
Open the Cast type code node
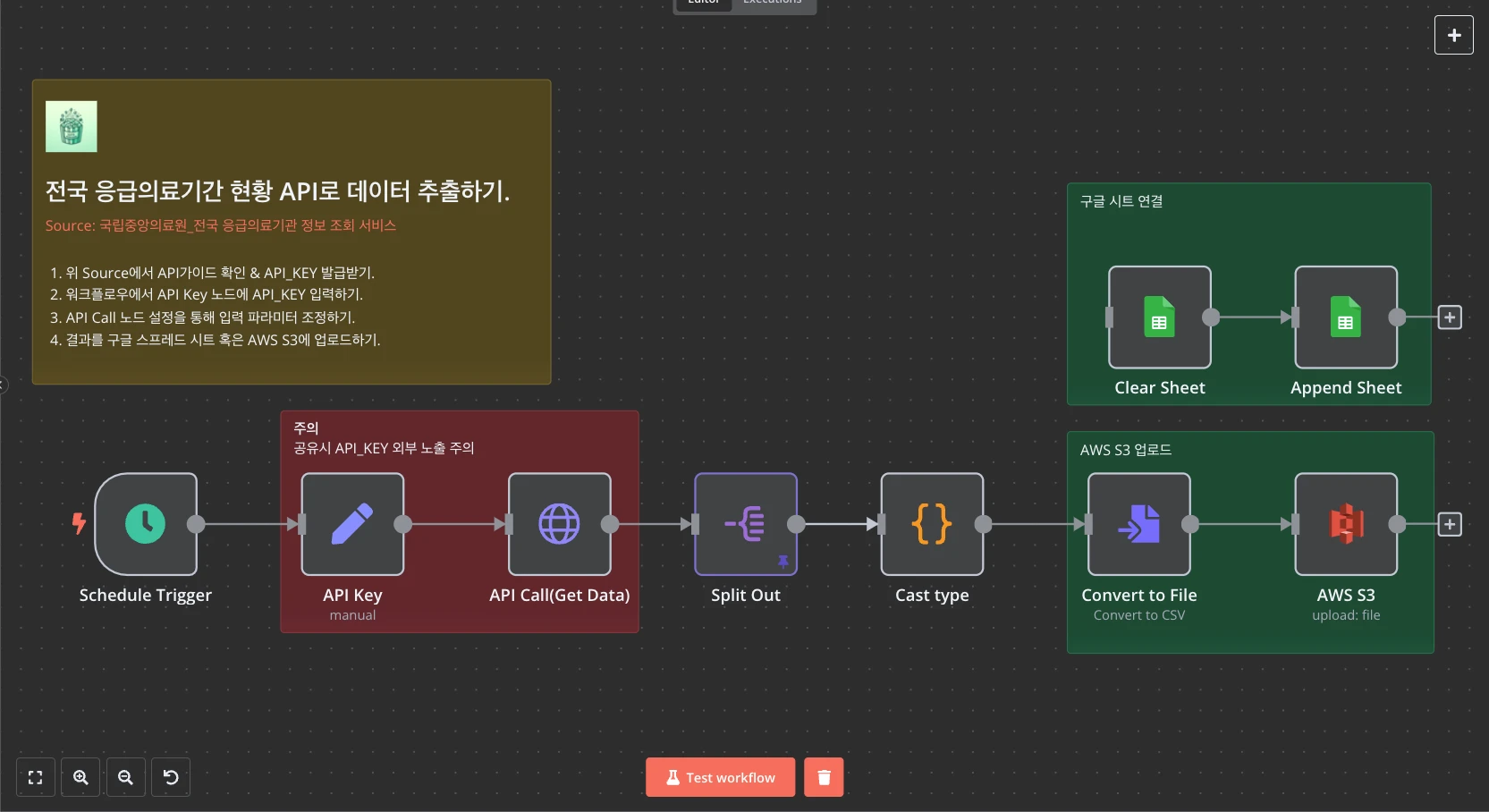pyautogui.click(x=932, y=524)
